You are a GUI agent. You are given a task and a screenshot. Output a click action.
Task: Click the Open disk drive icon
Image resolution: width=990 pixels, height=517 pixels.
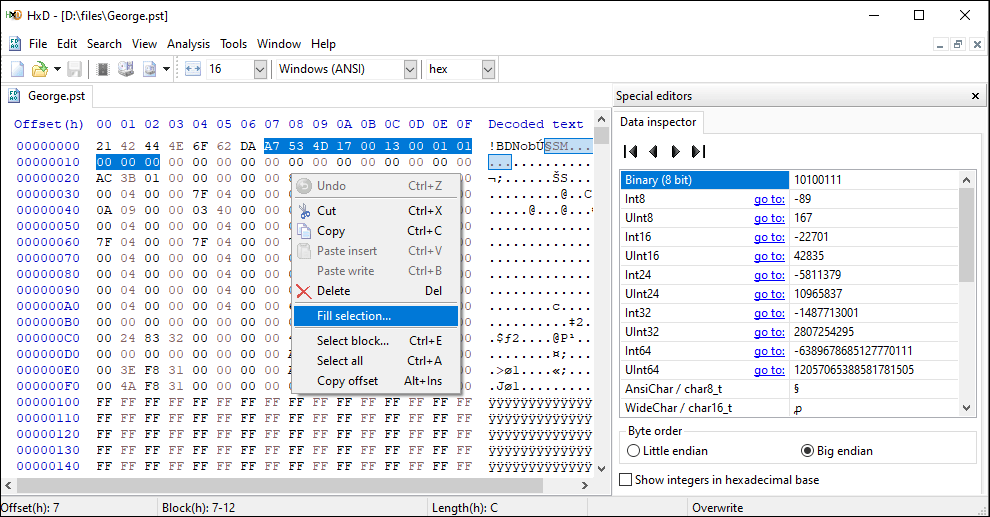(126, 69)
